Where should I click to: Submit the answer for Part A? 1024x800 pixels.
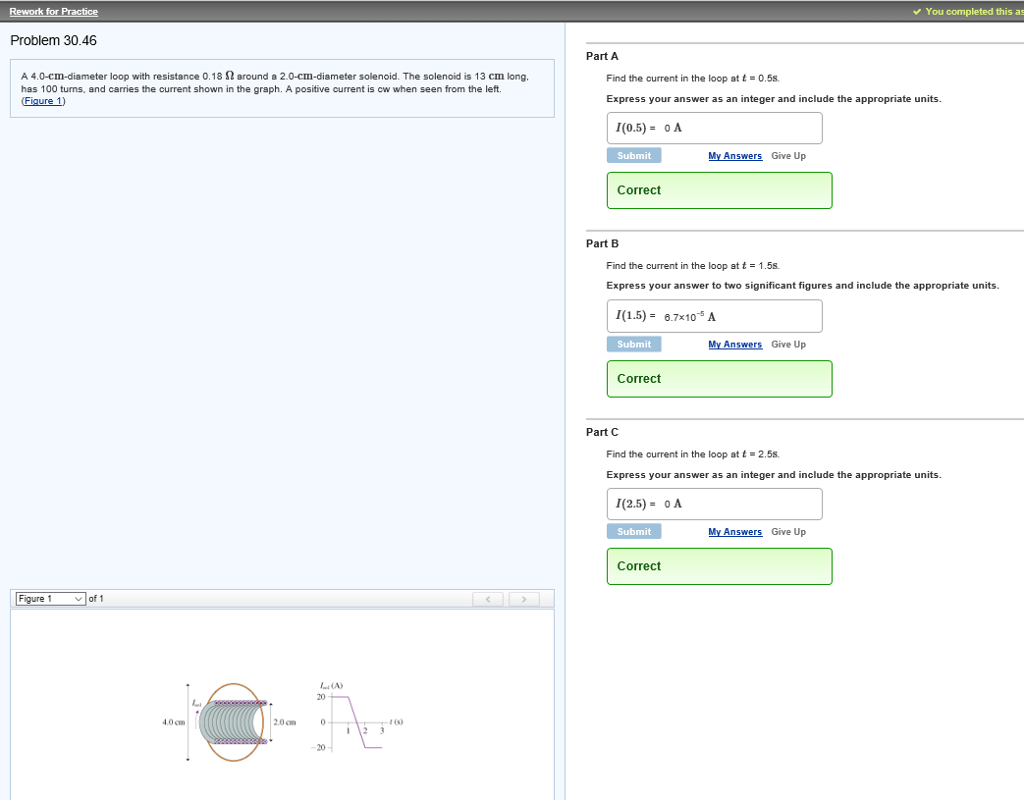pyautogui.click(x=633, y=155)
